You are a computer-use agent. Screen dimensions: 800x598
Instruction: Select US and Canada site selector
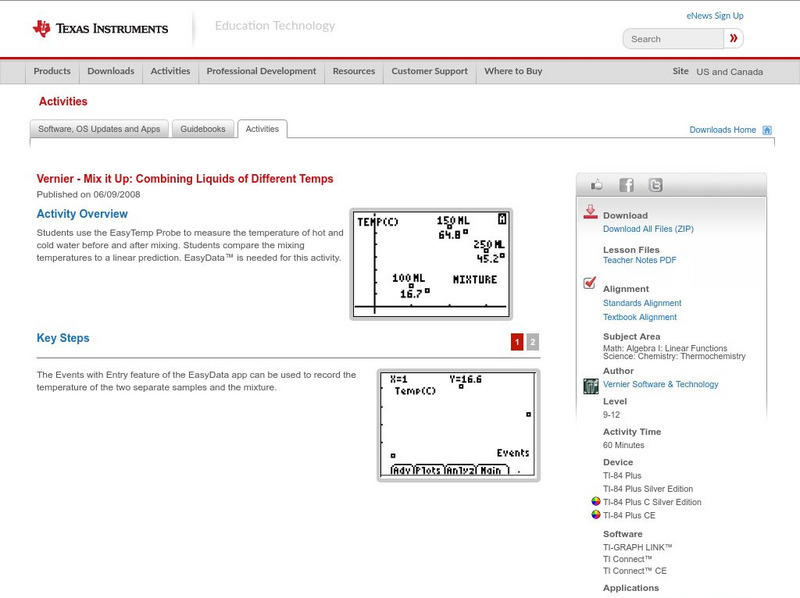(730, 72)
